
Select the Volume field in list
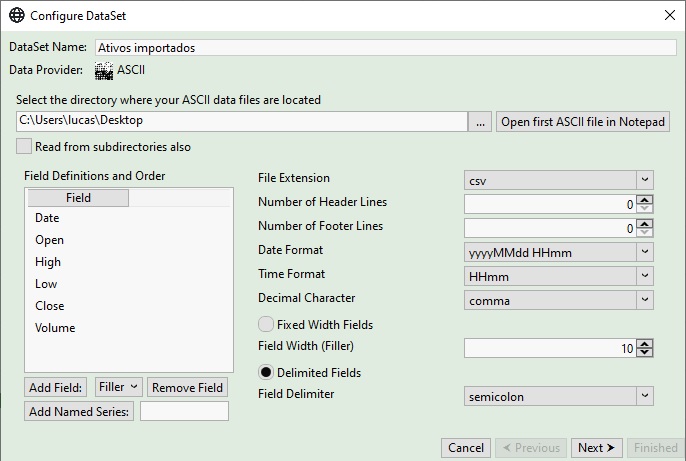point(55,328)
